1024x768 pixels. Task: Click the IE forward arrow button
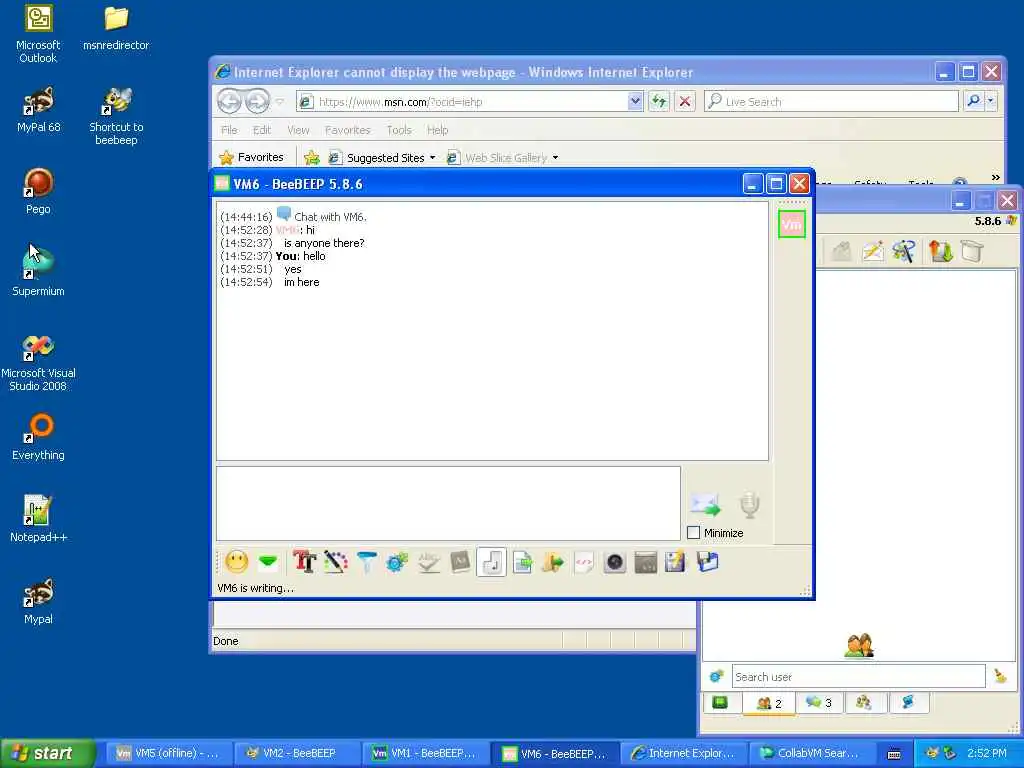(x=257, y=101)
